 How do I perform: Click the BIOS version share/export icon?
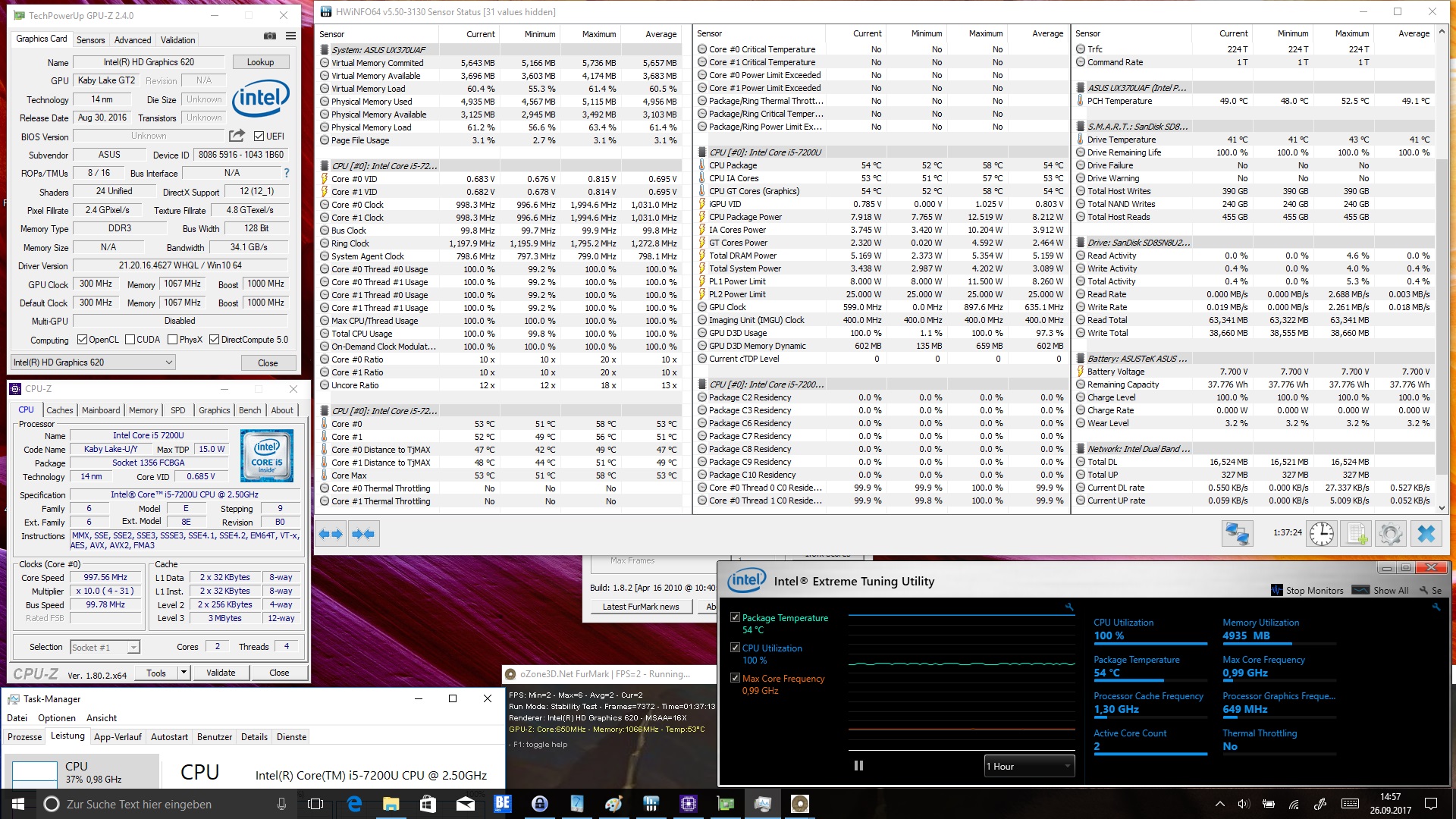[x=237, y=136]
